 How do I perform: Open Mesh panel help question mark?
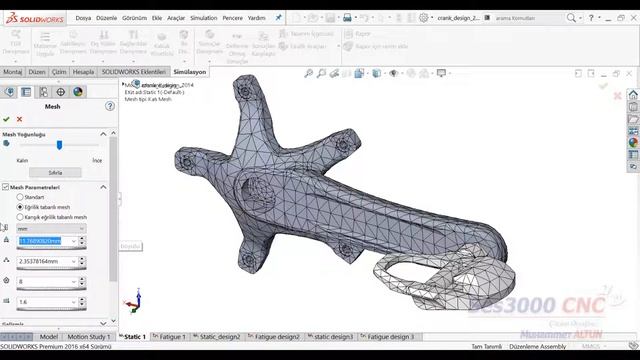click(110, 106)
